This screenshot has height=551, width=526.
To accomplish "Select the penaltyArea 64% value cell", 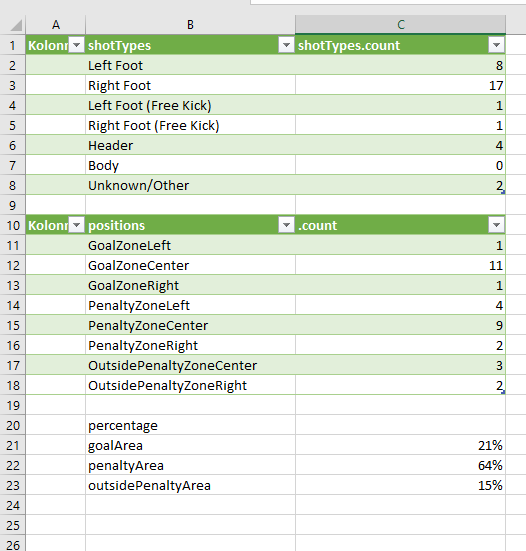I will click(401, 466).
